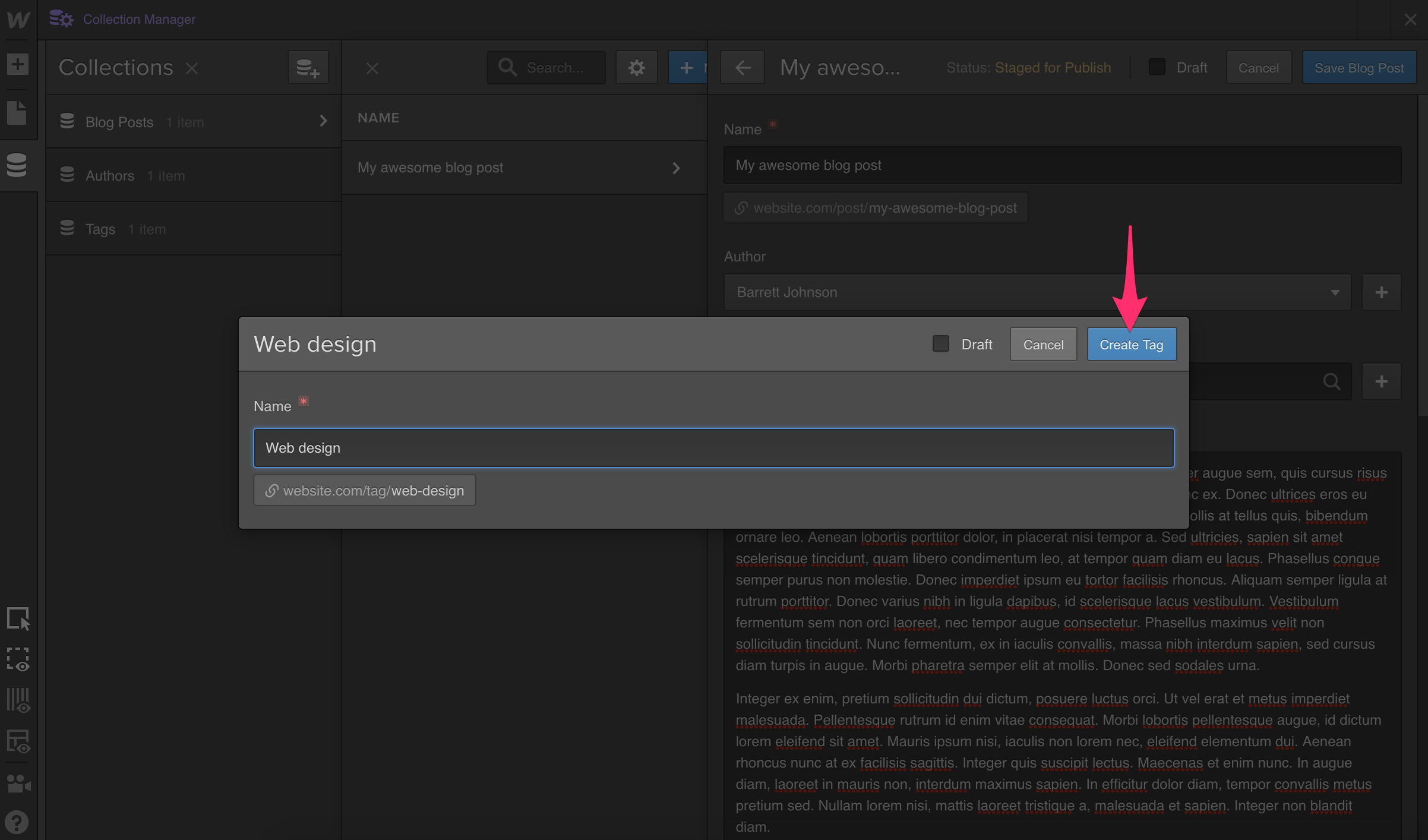
Task: Expand Blog Posts chevron
Action: [x=323, y=121]
